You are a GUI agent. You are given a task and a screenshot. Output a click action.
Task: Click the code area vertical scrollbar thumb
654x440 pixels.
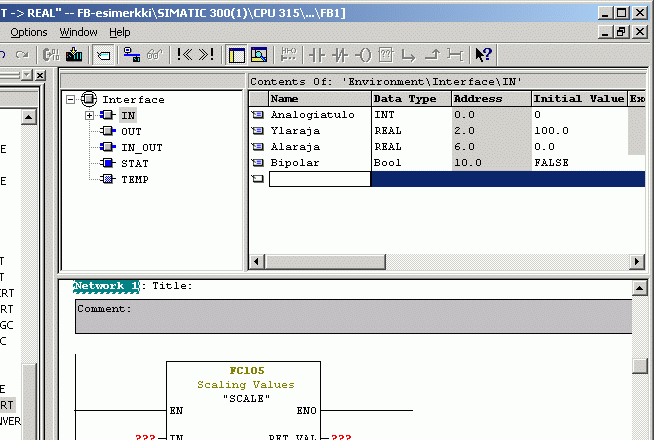click(640, 366)
